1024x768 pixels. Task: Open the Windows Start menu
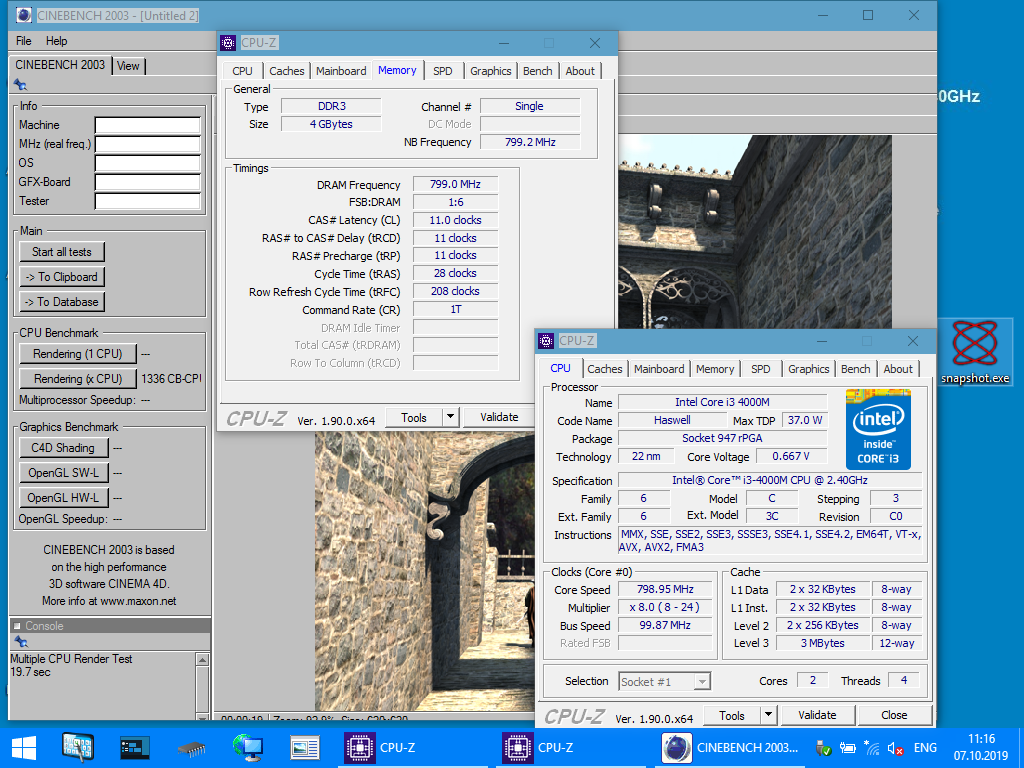pos(24,748)
